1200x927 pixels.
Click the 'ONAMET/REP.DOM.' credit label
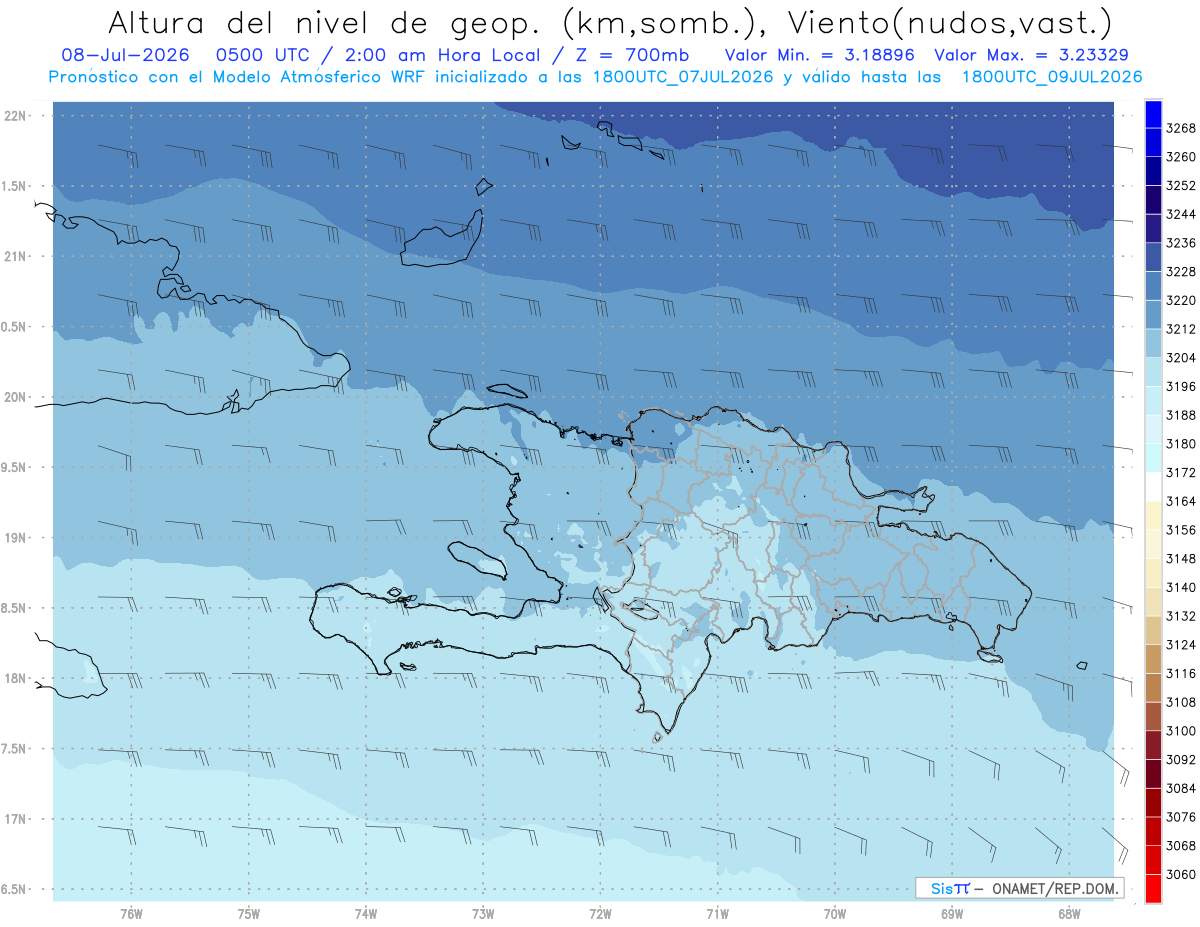point(1054,888)
